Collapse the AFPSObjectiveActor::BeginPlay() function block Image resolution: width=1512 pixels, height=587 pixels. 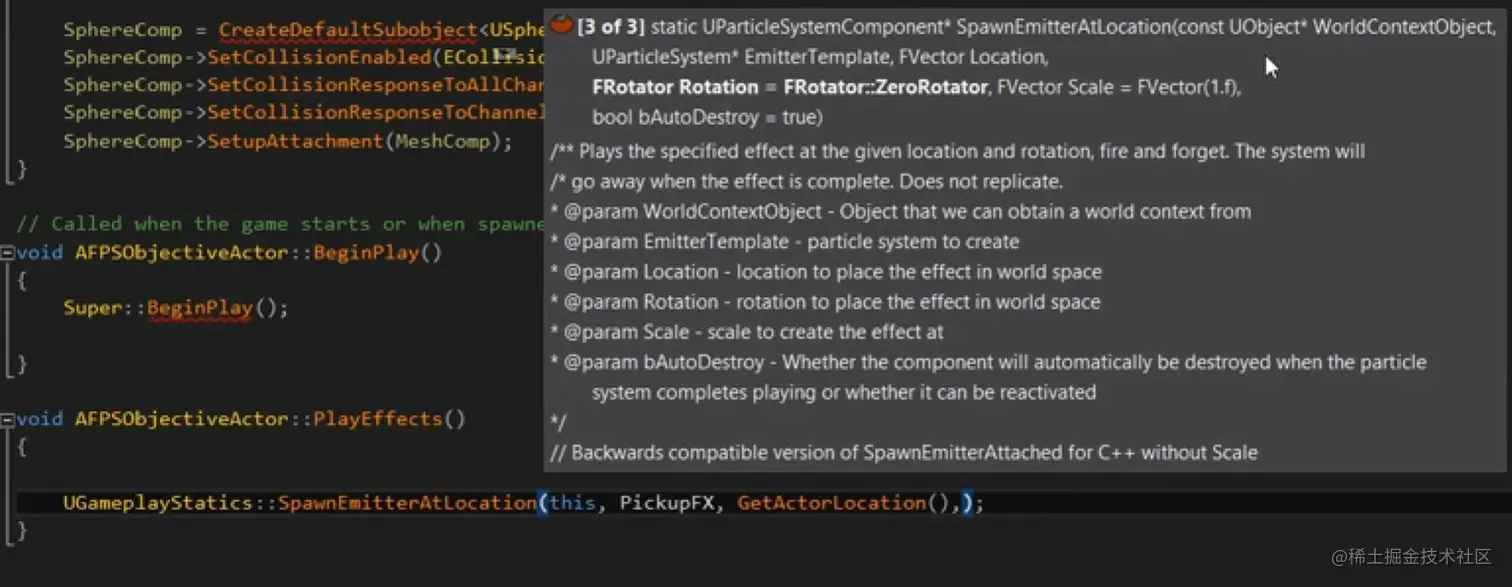(7, 253)
